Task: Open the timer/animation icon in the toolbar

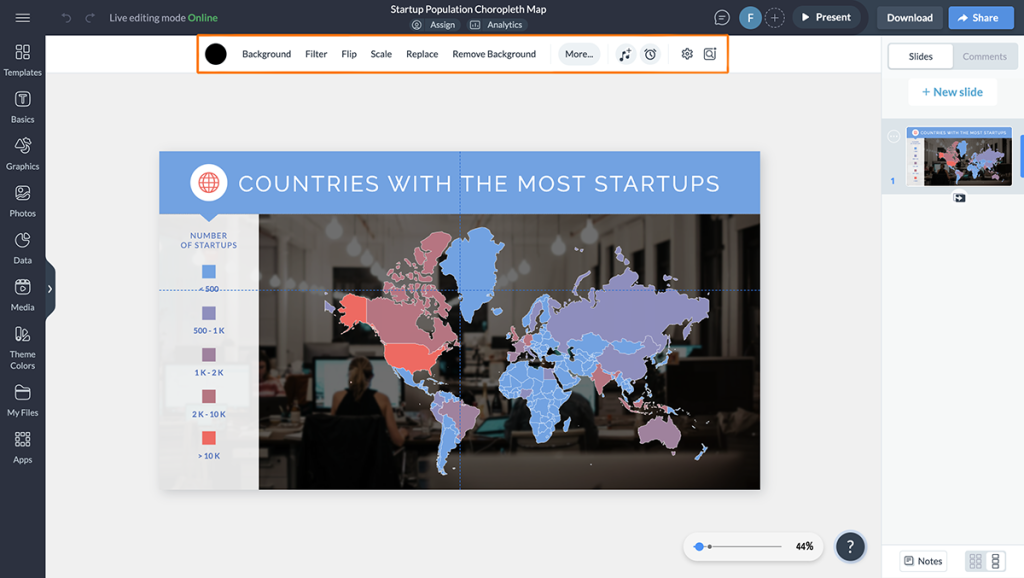Action: click(x=651, y=53)
